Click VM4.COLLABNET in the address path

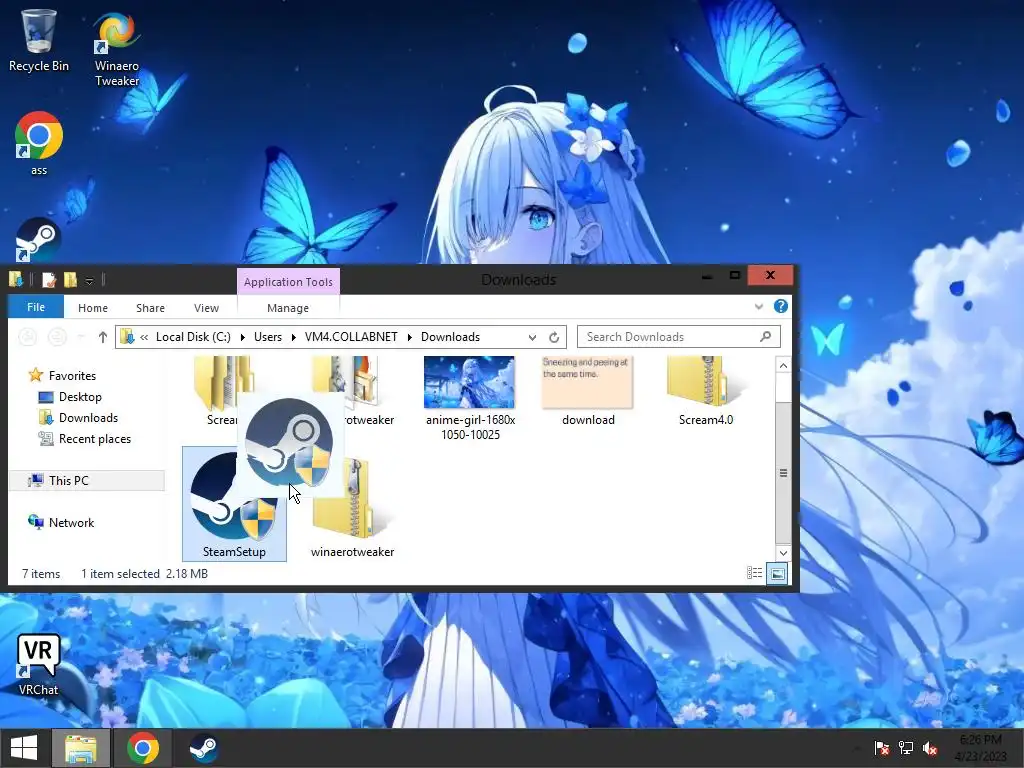(x=351, y=337)
